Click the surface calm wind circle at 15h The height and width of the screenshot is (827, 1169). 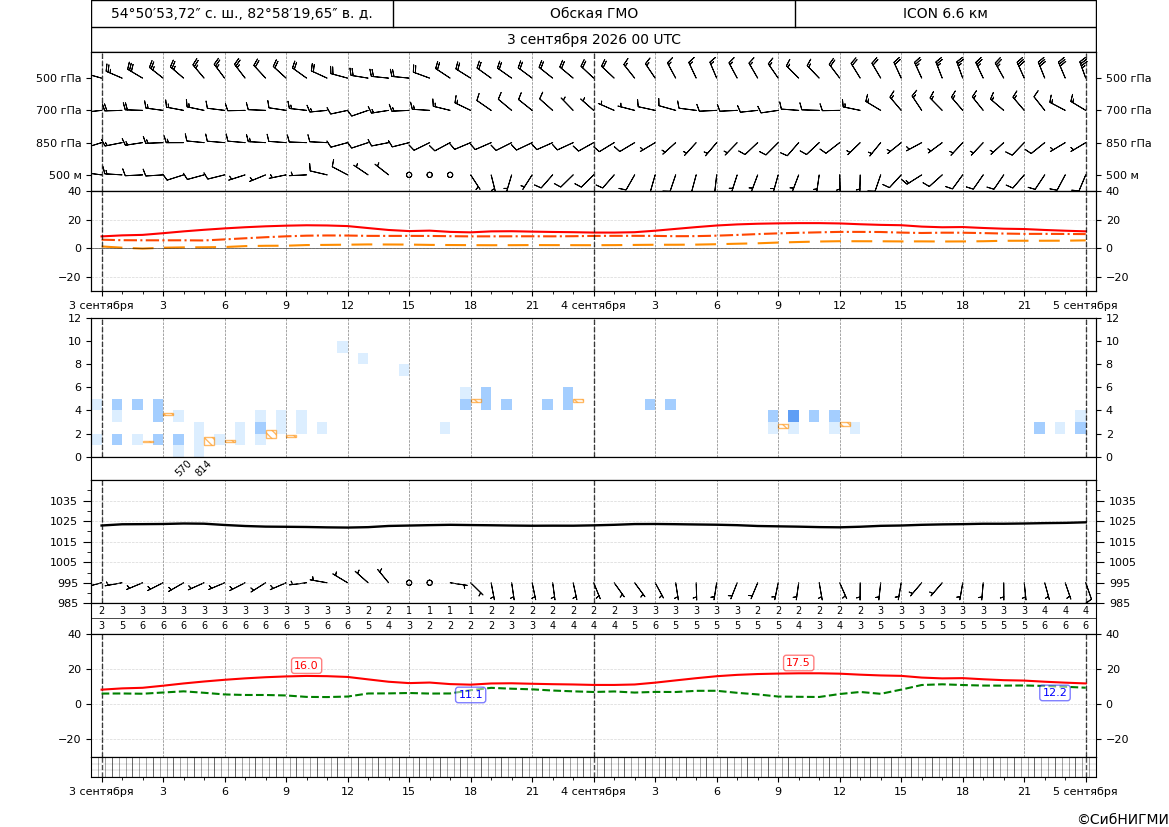click(x=409, y=583)
